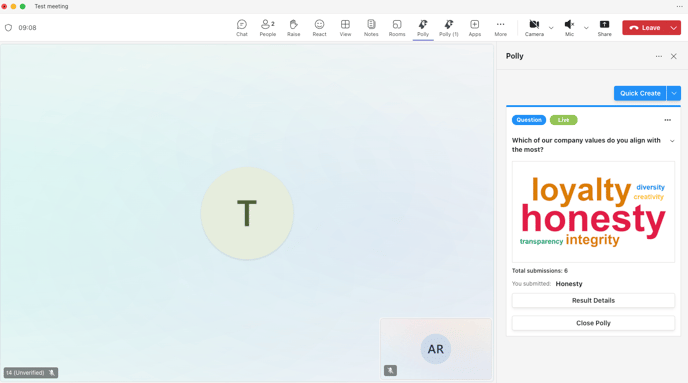Open Result Details
Viewport: 688px width, 383px height.
(x=593, y=301)
